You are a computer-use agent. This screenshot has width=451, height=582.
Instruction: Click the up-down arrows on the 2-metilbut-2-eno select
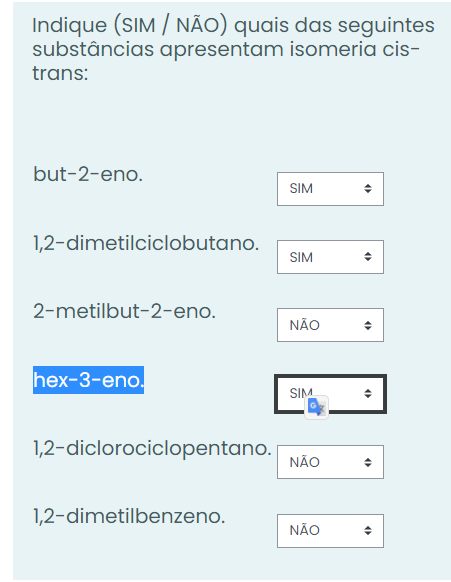368,326
